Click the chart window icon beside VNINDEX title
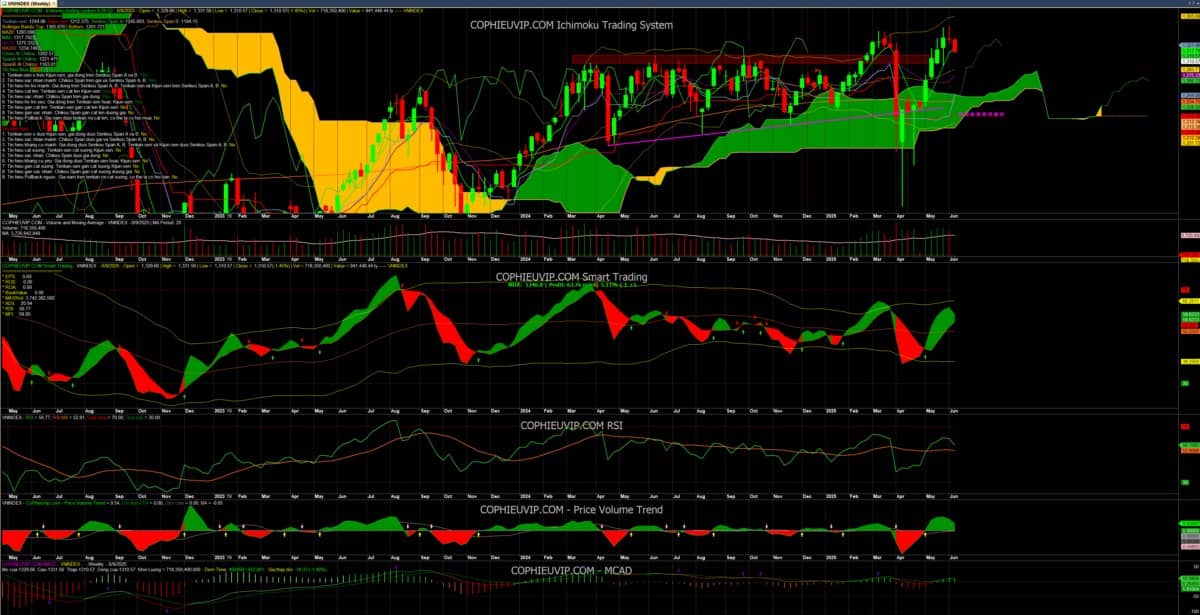The width and height of the screenshot is (1200, 615). click(x=5, y=4)
